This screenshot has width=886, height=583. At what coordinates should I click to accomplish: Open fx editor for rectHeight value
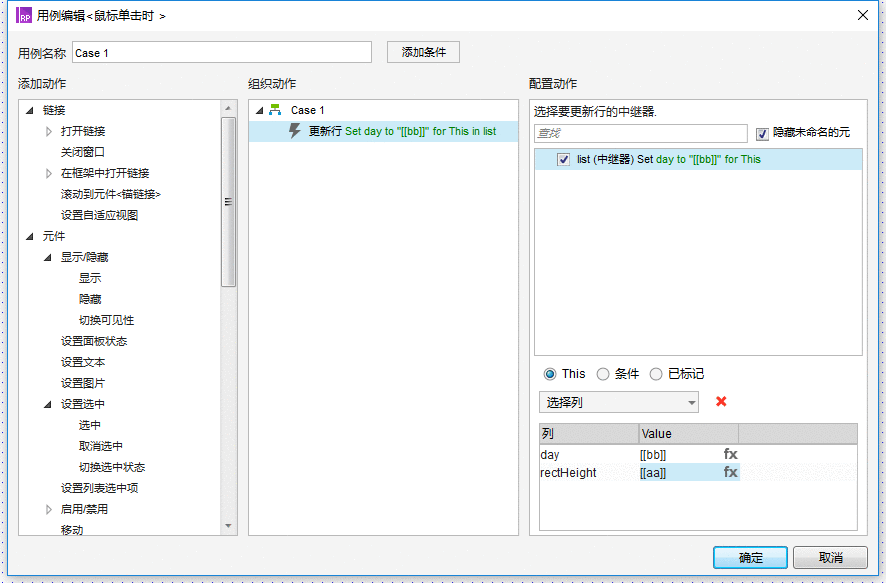coord(731,472)
